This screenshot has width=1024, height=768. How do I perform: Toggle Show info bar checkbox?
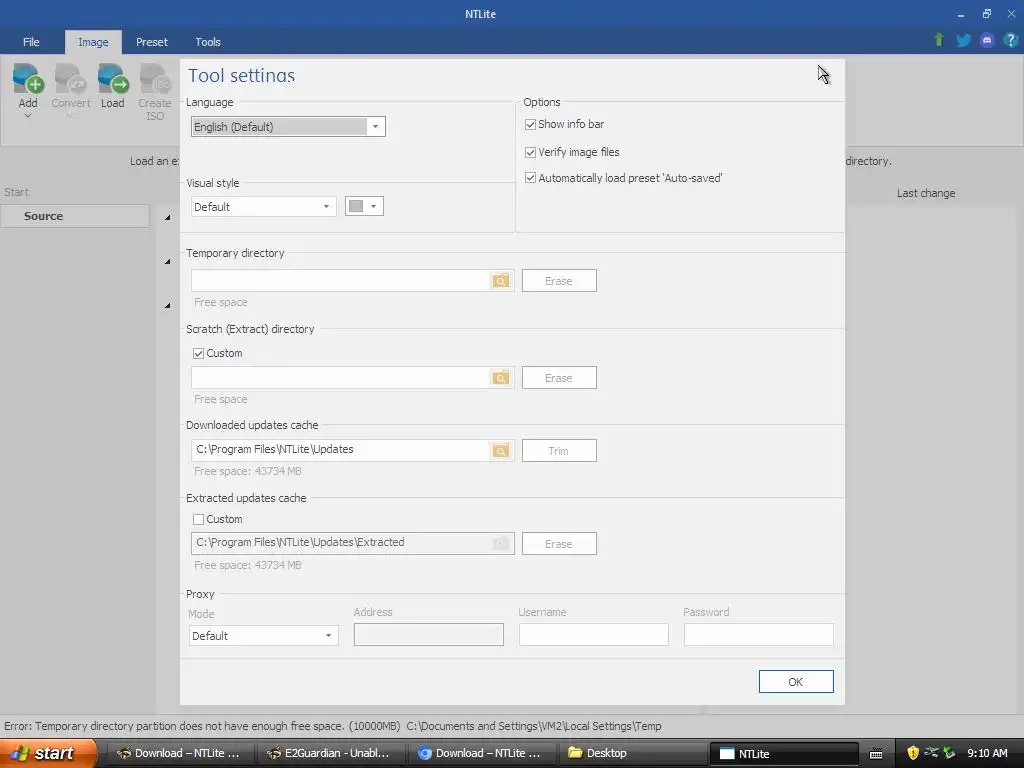(530, 124)
